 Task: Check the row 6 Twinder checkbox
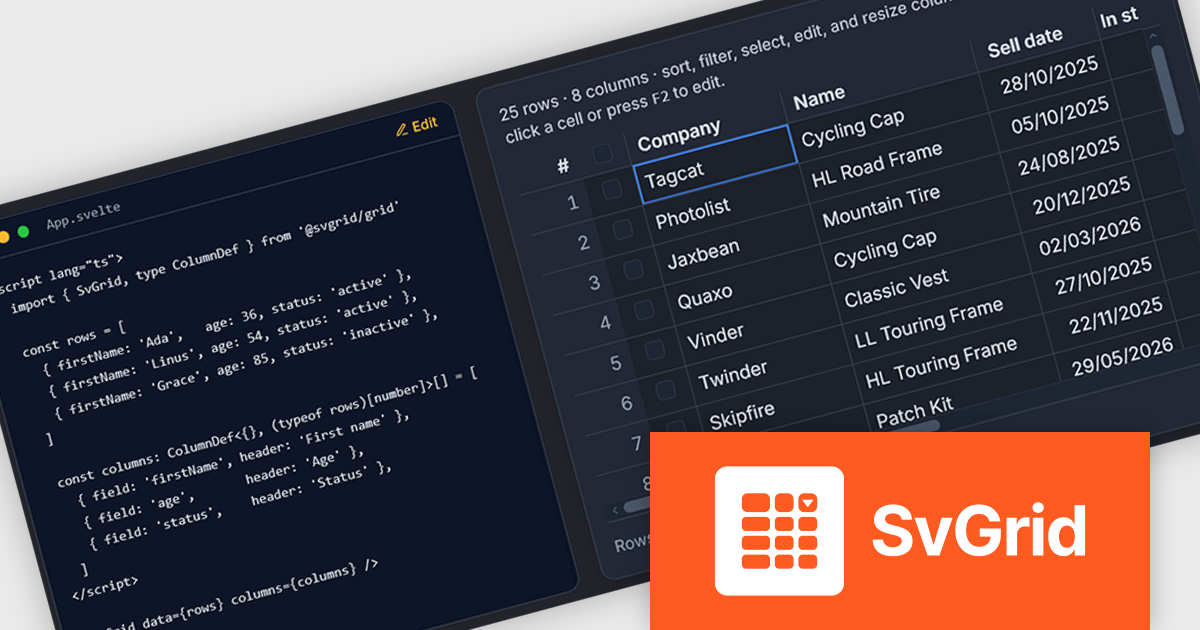pos(666,390)
